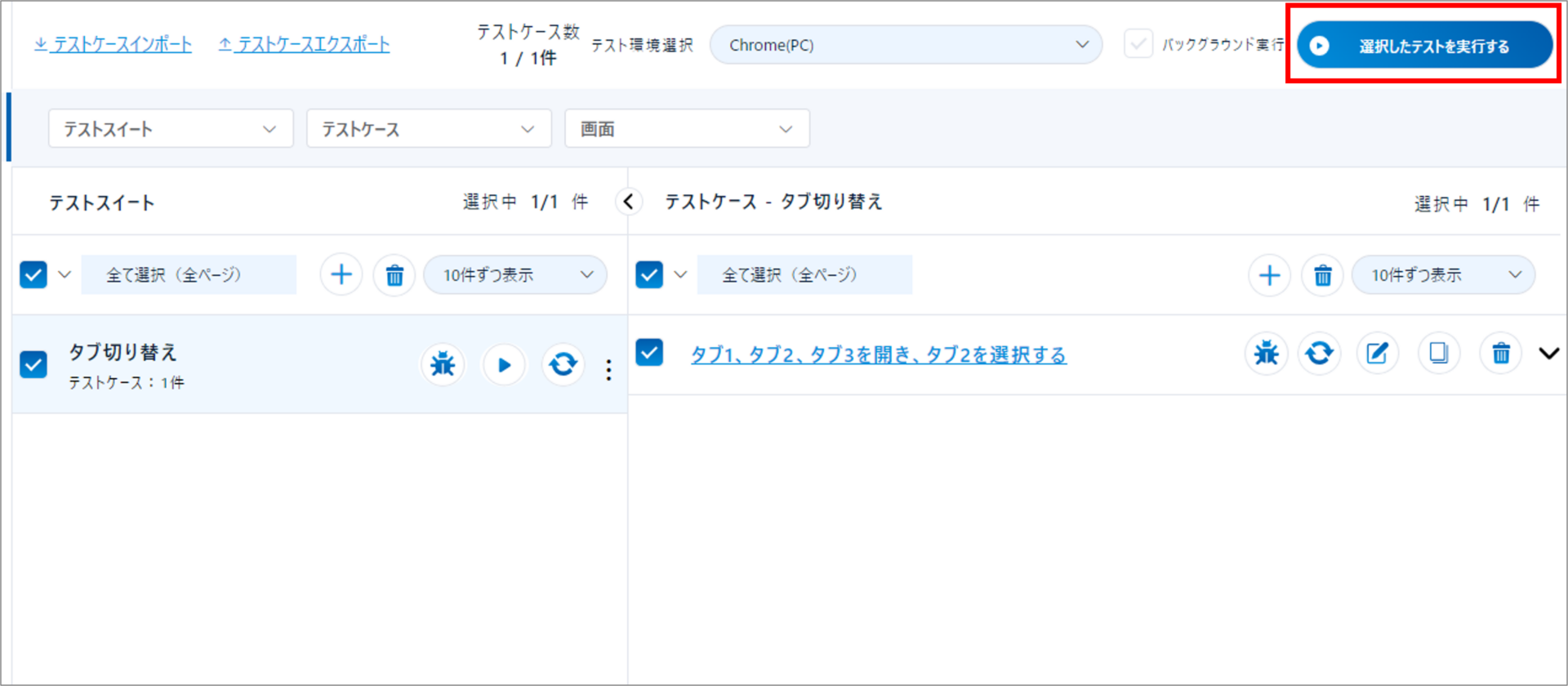Viewport: 1568px width, 686px height.
Task: Delete selected test cases in toolbar
Action: [1323, 274]
